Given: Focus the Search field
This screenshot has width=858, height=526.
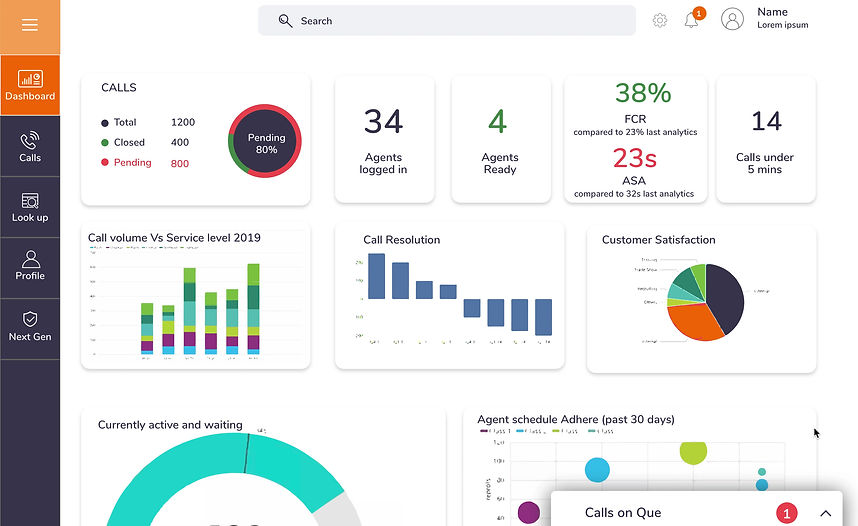Looking at the screenshot, I should click(x=447, y=21).
